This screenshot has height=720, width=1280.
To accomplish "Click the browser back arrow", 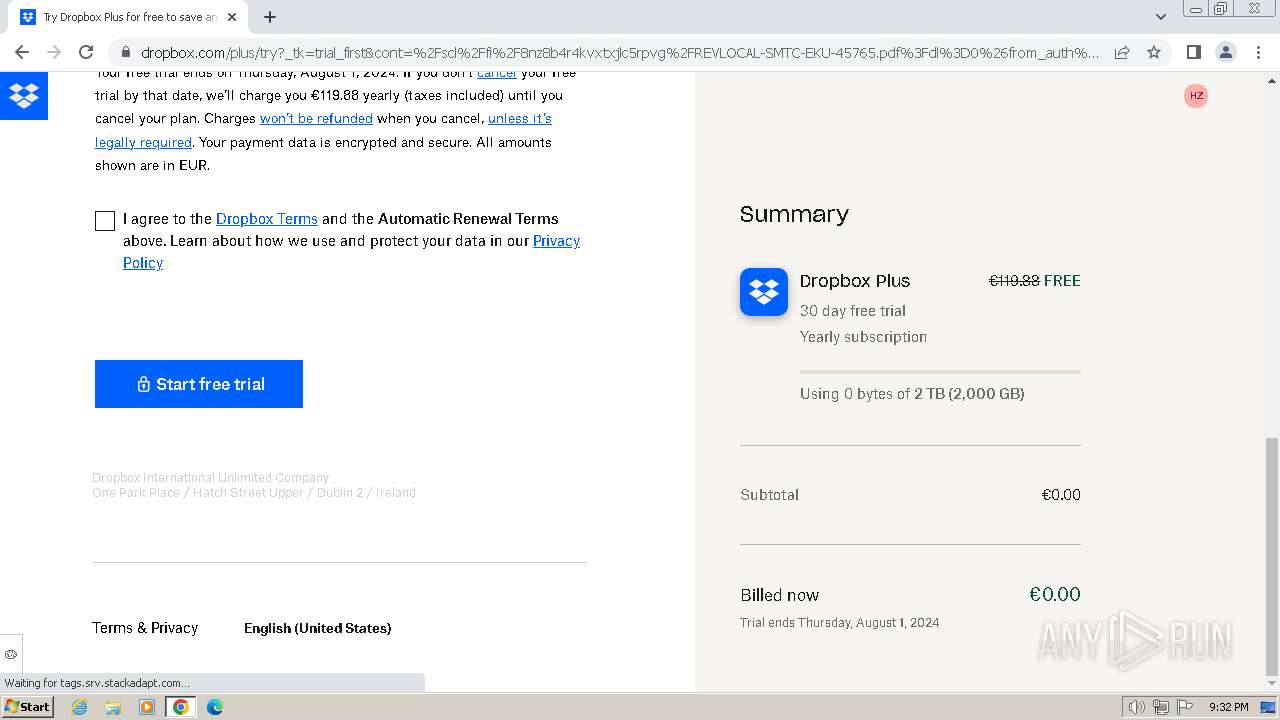I will click(22, 52).
